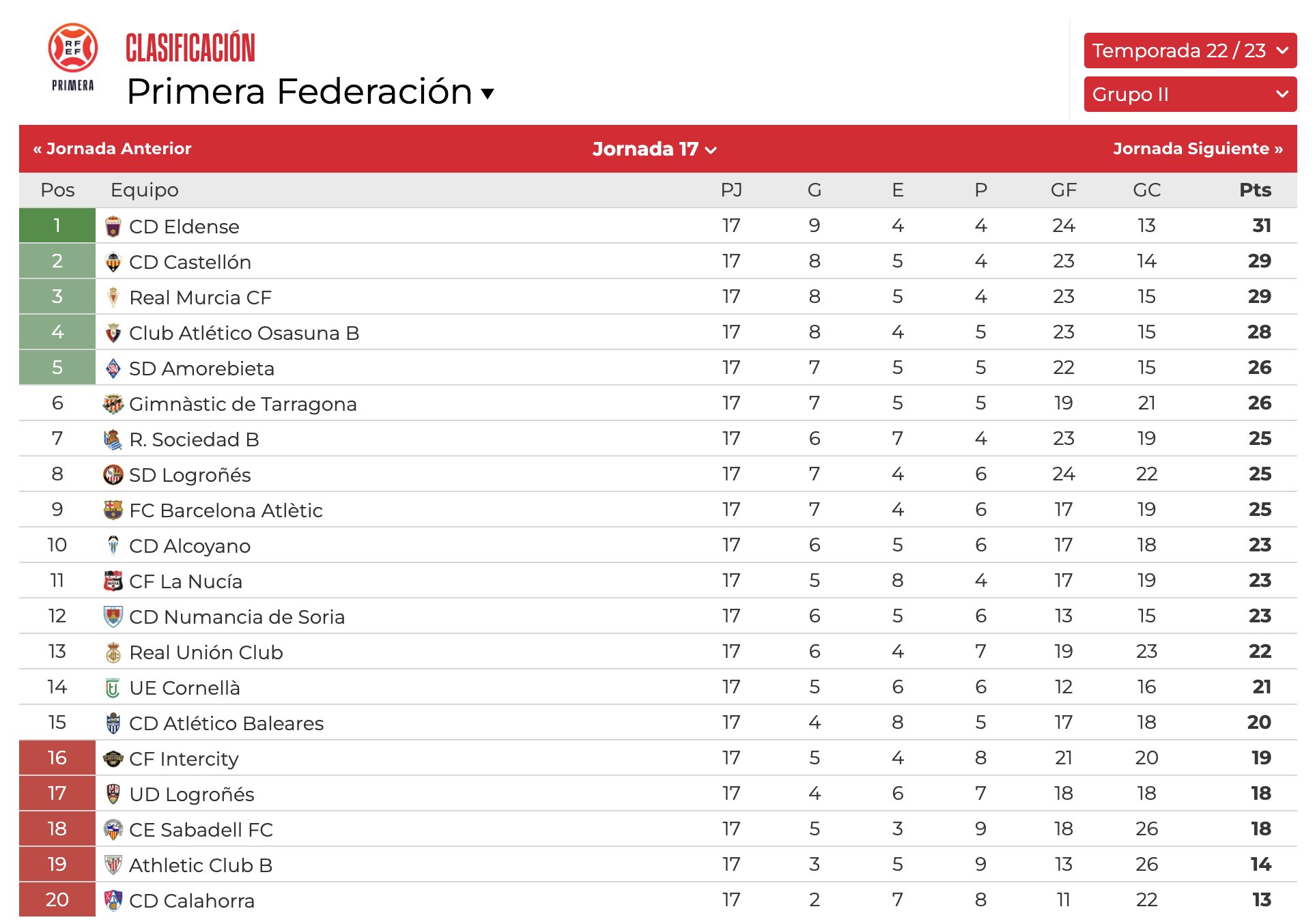The height and width of the screenshot is (924, 1315).
Task: Click the CD Castellón crest icon
Action: point(113,262)
